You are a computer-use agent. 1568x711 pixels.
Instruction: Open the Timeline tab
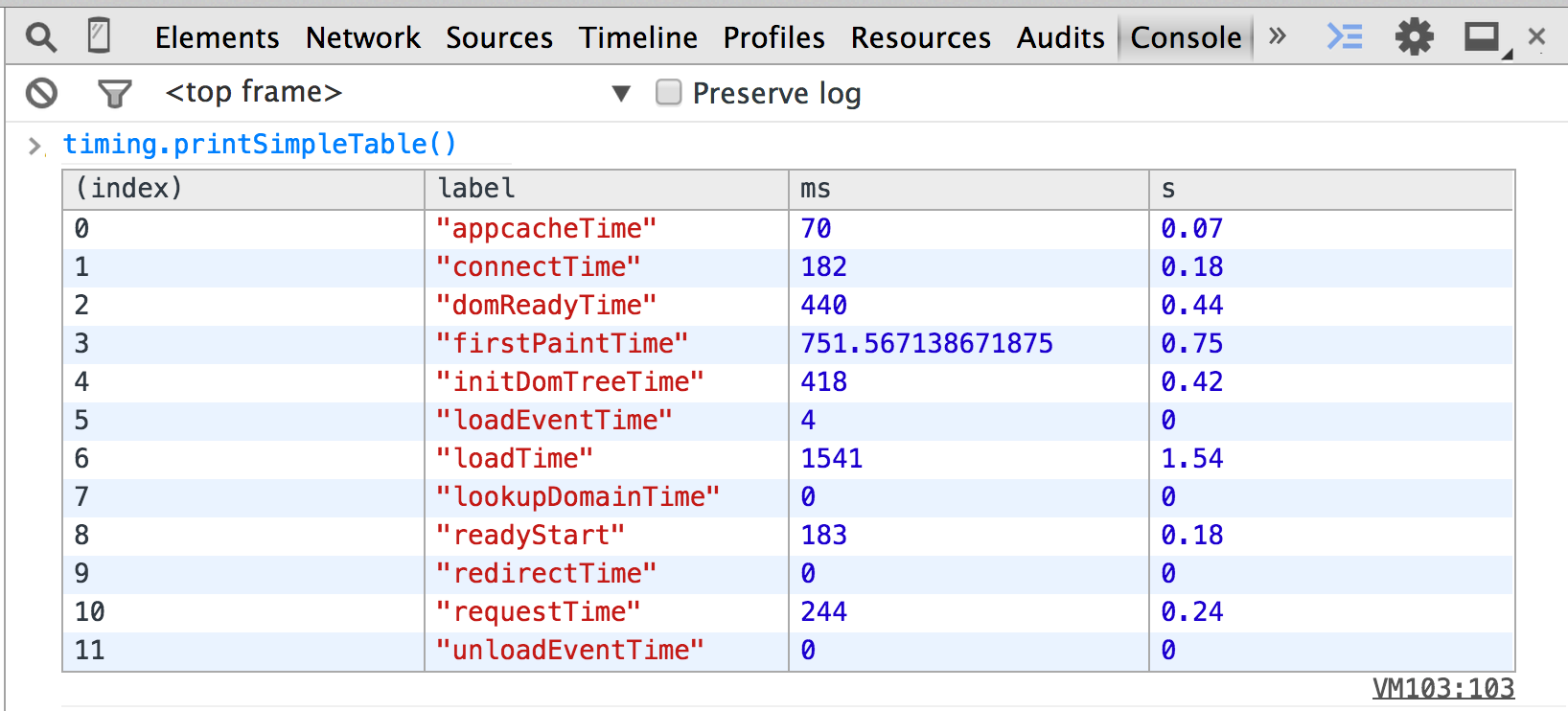pyautogui.click(x=638, y=37)
